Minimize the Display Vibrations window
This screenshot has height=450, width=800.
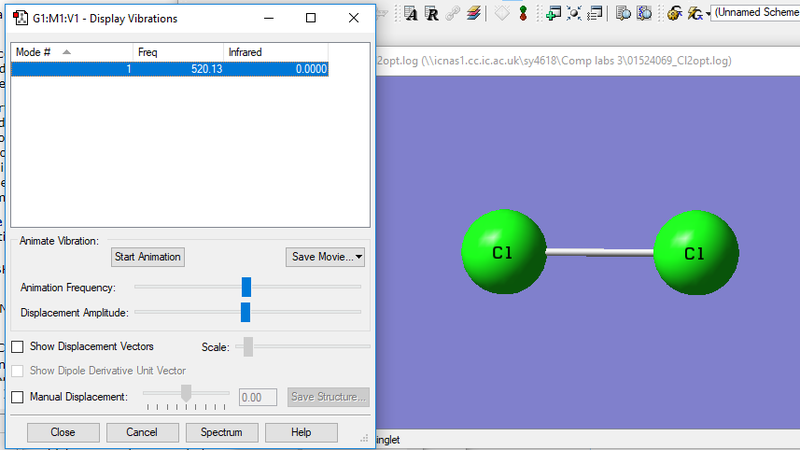coord(269,18)
